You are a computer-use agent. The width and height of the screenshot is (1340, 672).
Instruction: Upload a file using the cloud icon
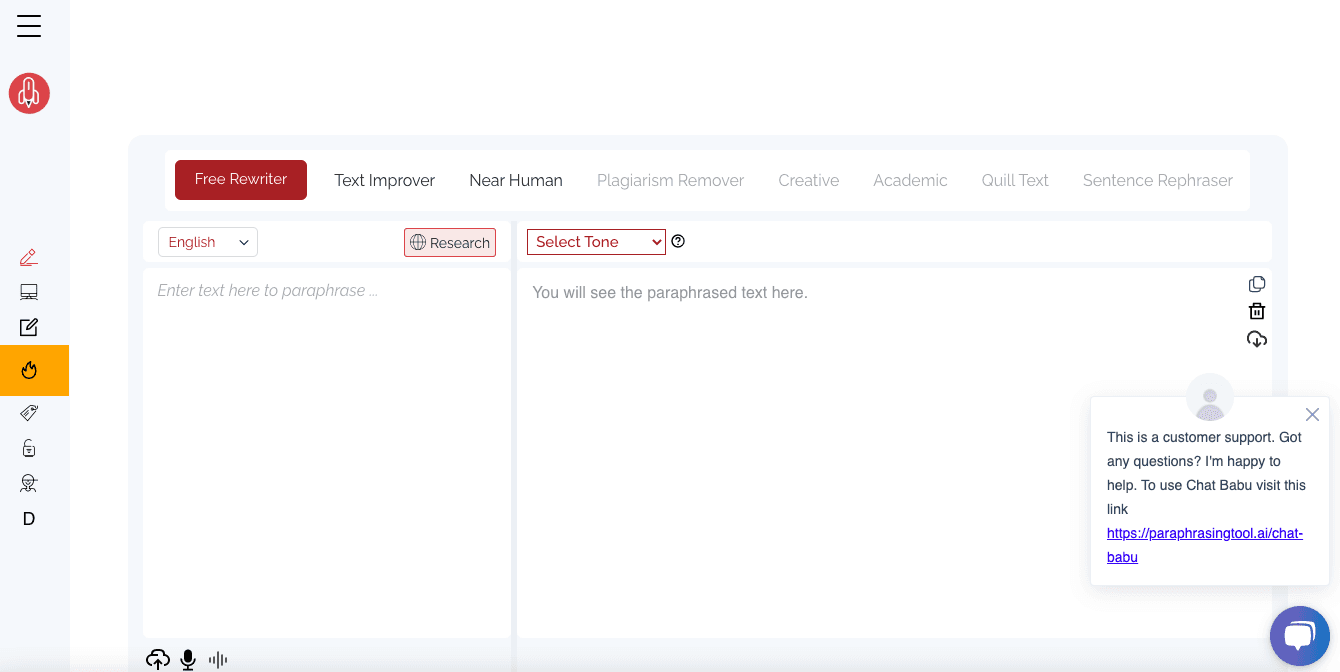point(158,659)
